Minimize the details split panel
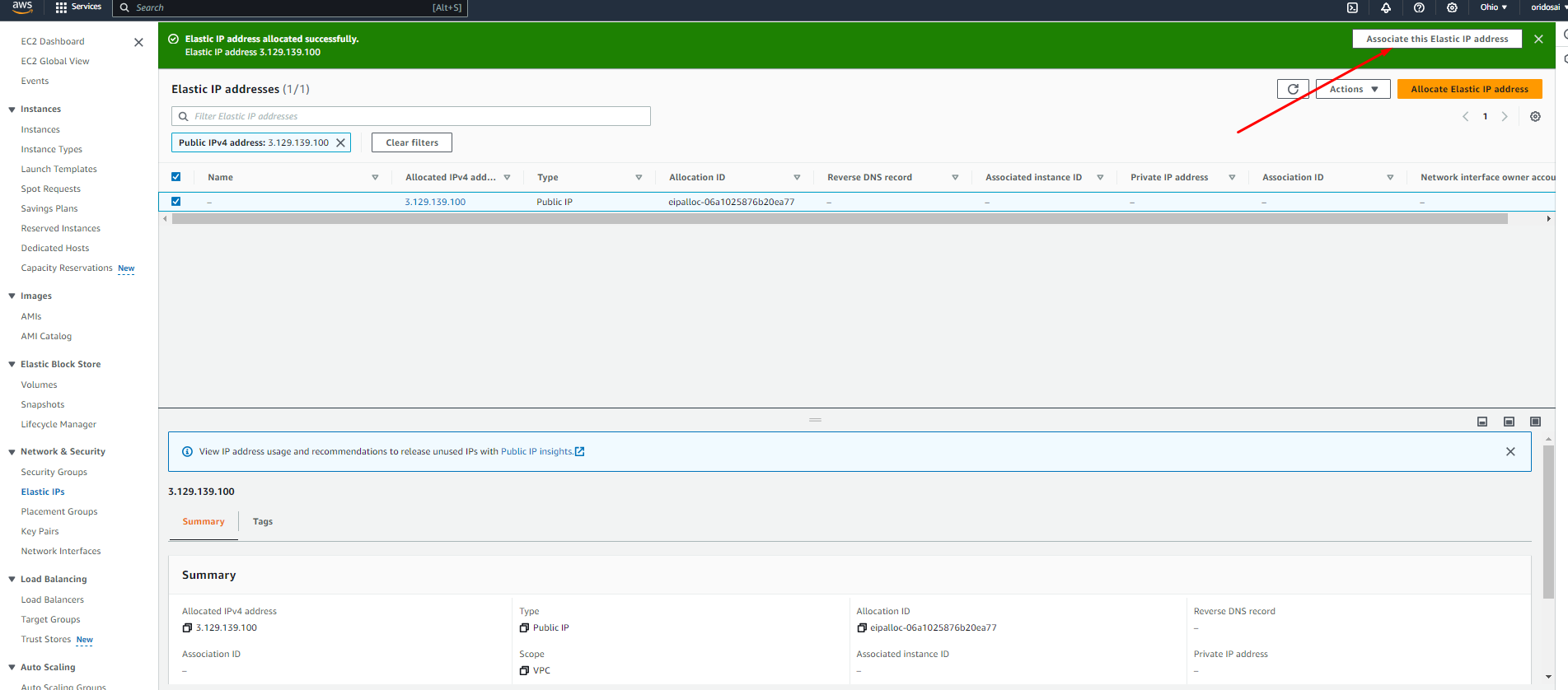The height and width of the screenshot is (690, 1568). 1482,422
